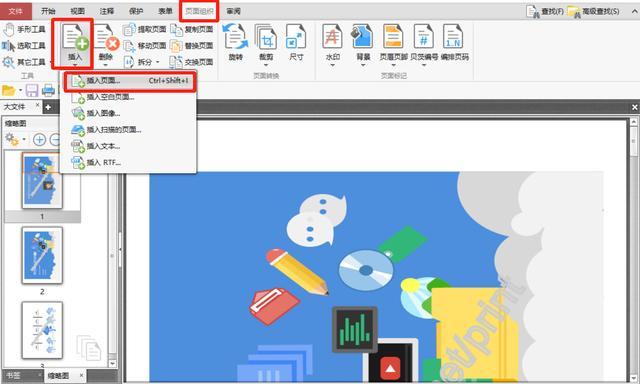The height and width of the screenshot is (384, 640).
Task: Select page 1 thumbnail
Action: [x=42, y=180]
